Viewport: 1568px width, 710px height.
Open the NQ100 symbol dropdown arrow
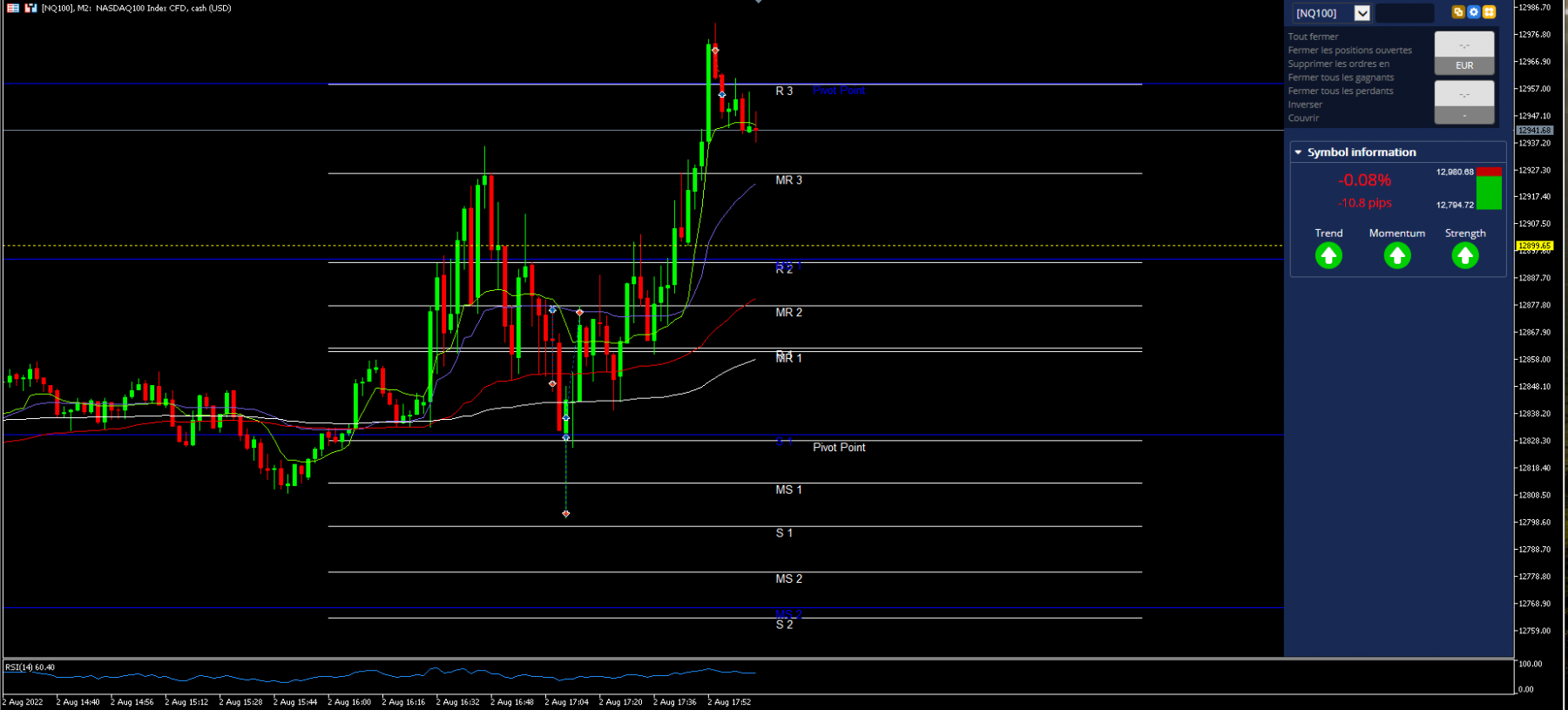click(1362, 13)
